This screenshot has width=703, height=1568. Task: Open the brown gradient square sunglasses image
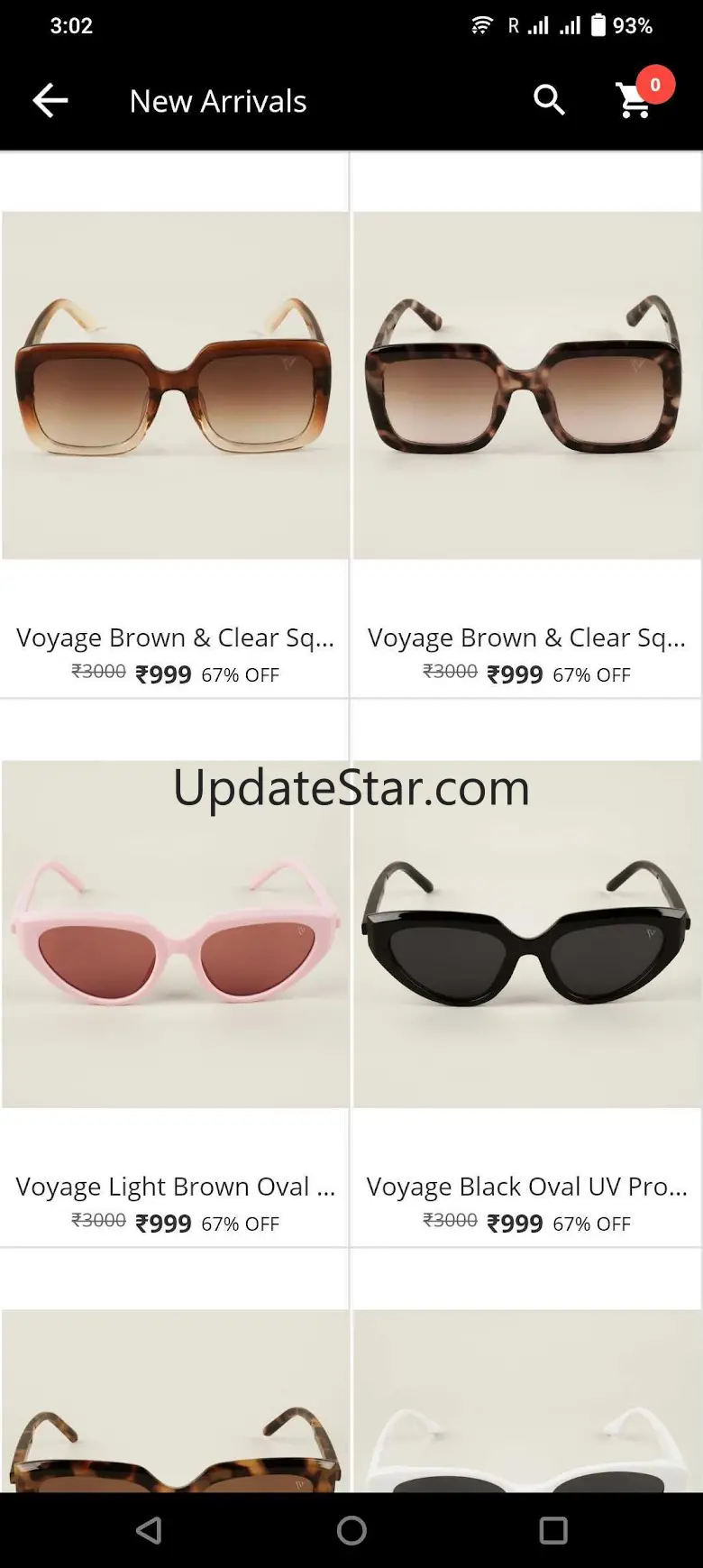click(175, 385)
